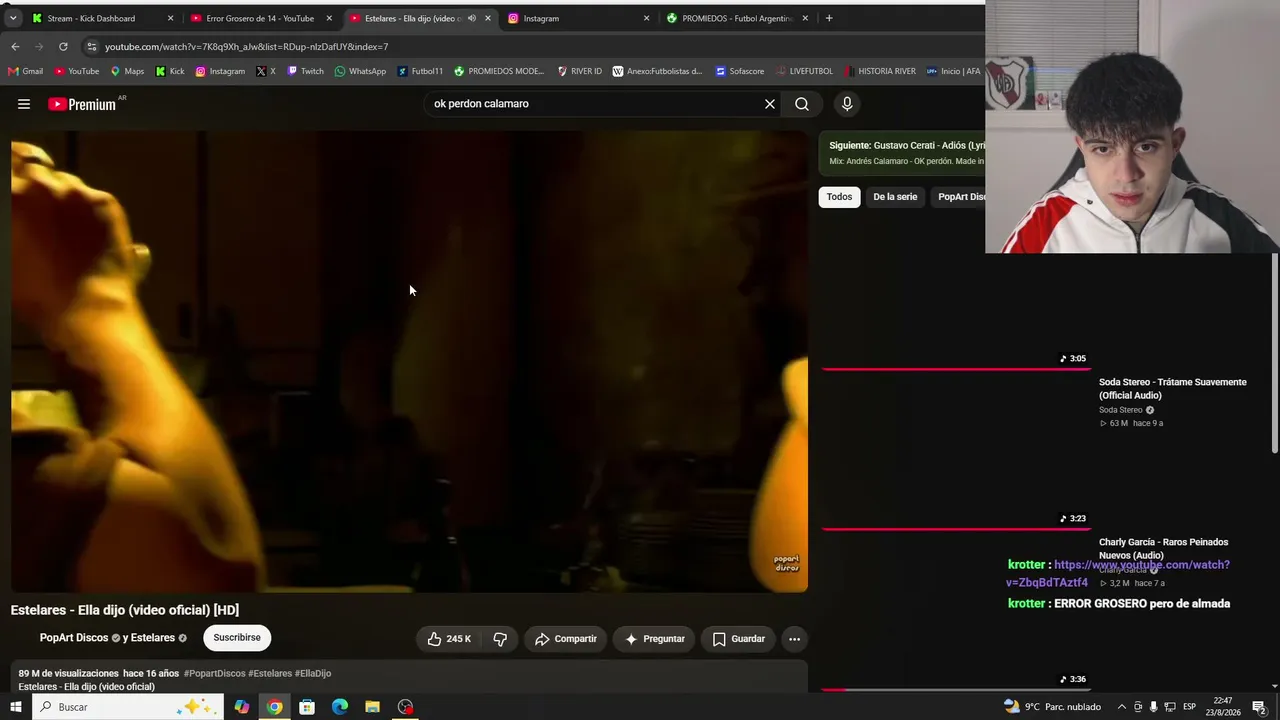The image size is (1280, 720).
Task: Show hidden system tray icons
Action: pyautogui.click(x=1122, y=707)
